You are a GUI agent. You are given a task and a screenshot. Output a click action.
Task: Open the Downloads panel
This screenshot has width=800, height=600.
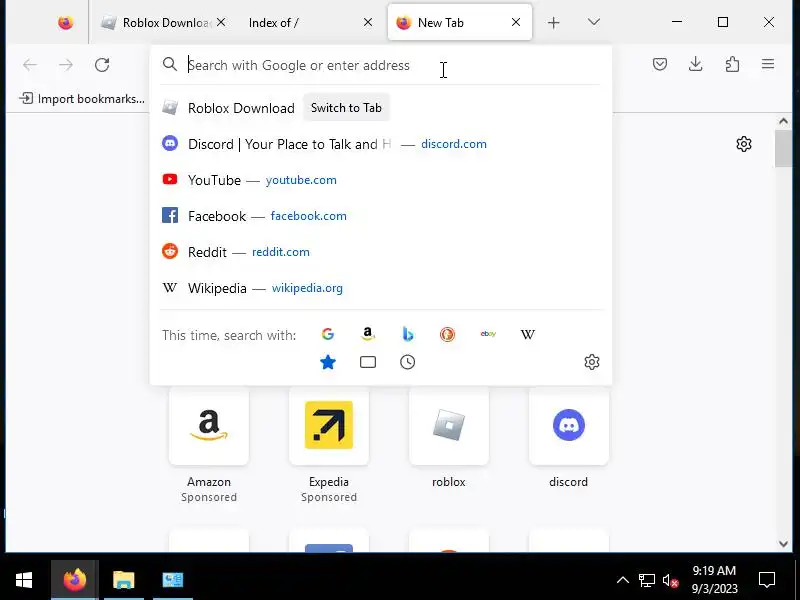click(695, 64)
